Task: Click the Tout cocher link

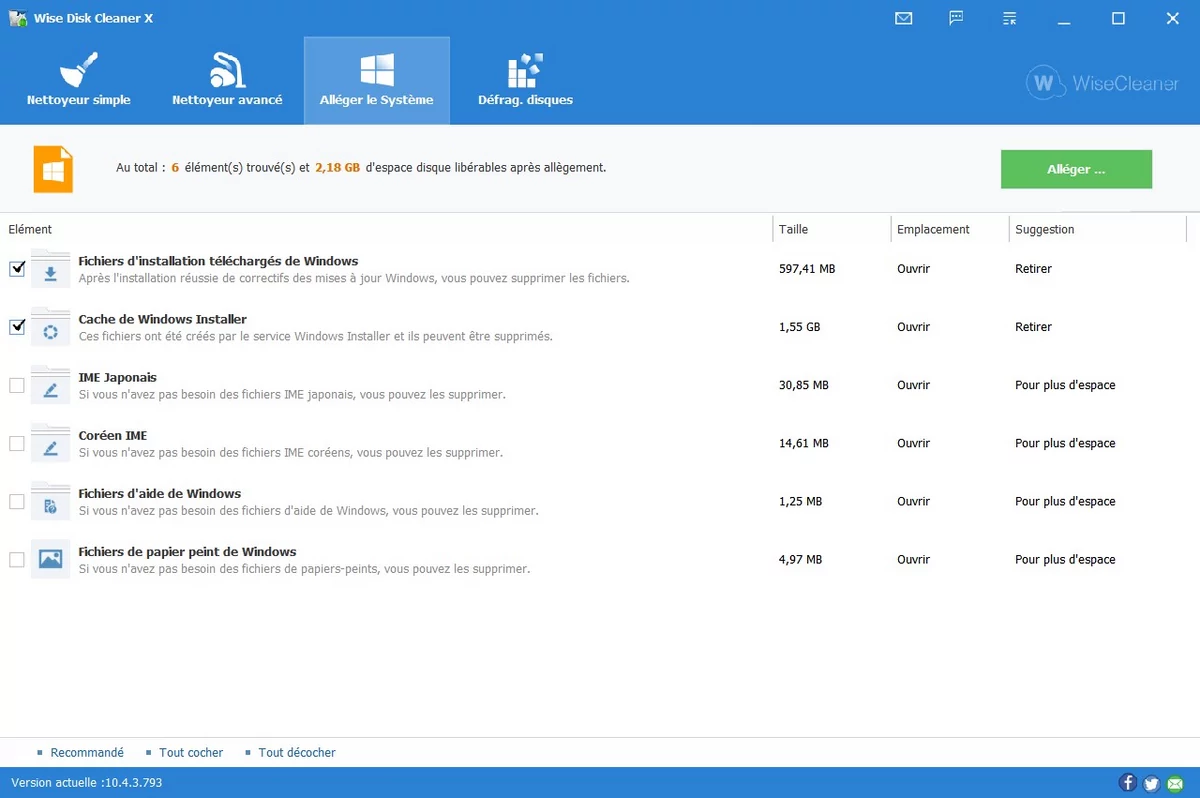Action: click(191, 753)
